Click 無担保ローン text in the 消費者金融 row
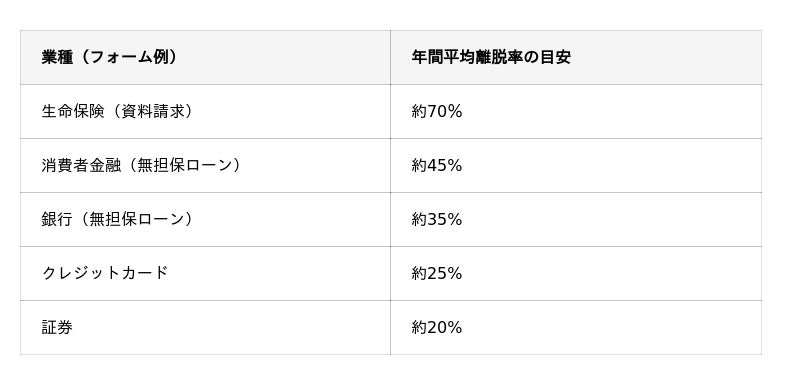800x385 pixels. coord(181,166)
